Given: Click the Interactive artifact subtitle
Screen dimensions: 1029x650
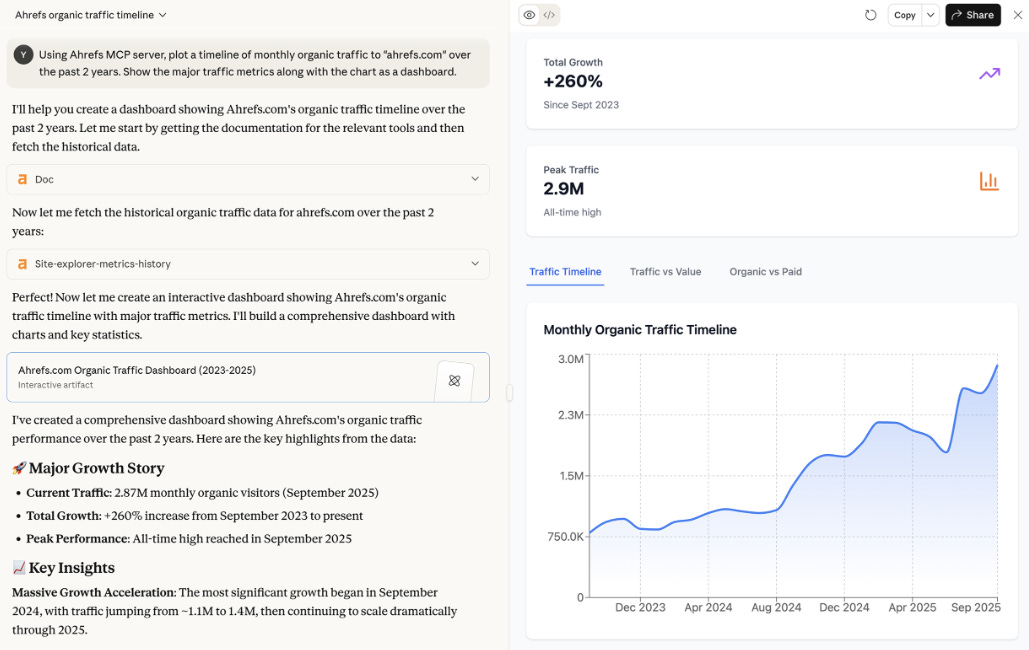Looking at the screenshot, I should pos(55,385).
